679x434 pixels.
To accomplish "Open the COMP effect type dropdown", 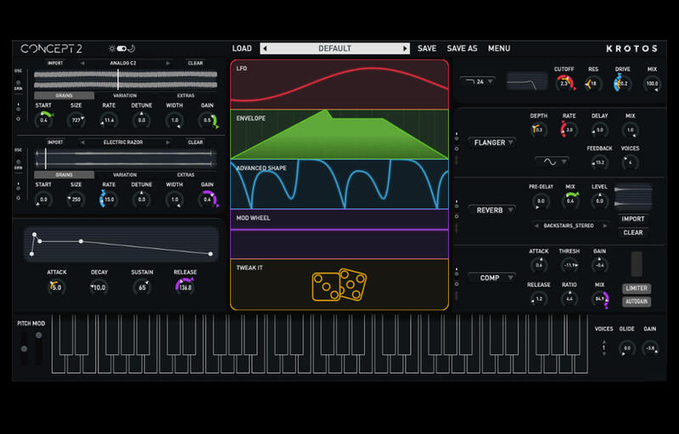I will (x=492, y=278).
